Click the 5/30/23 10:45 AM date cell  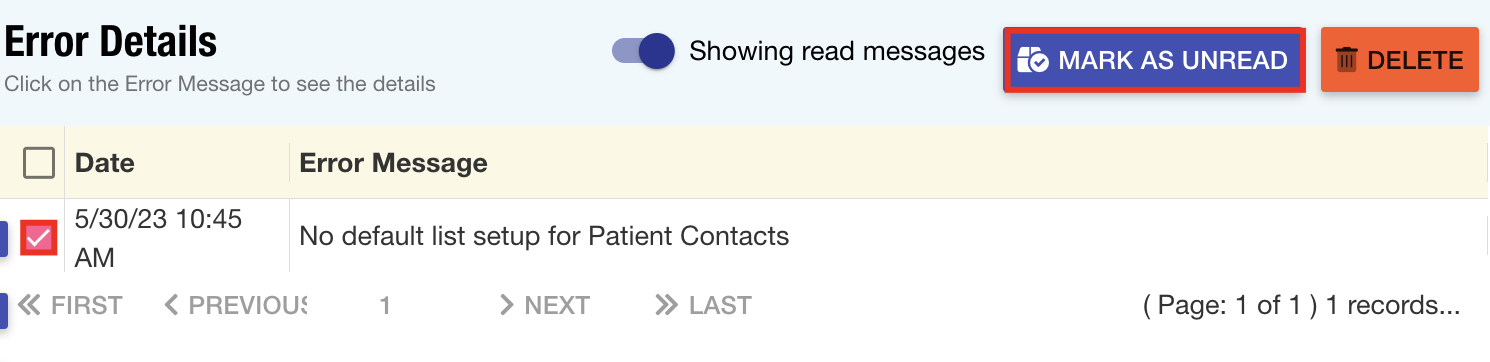click(159, 238)
